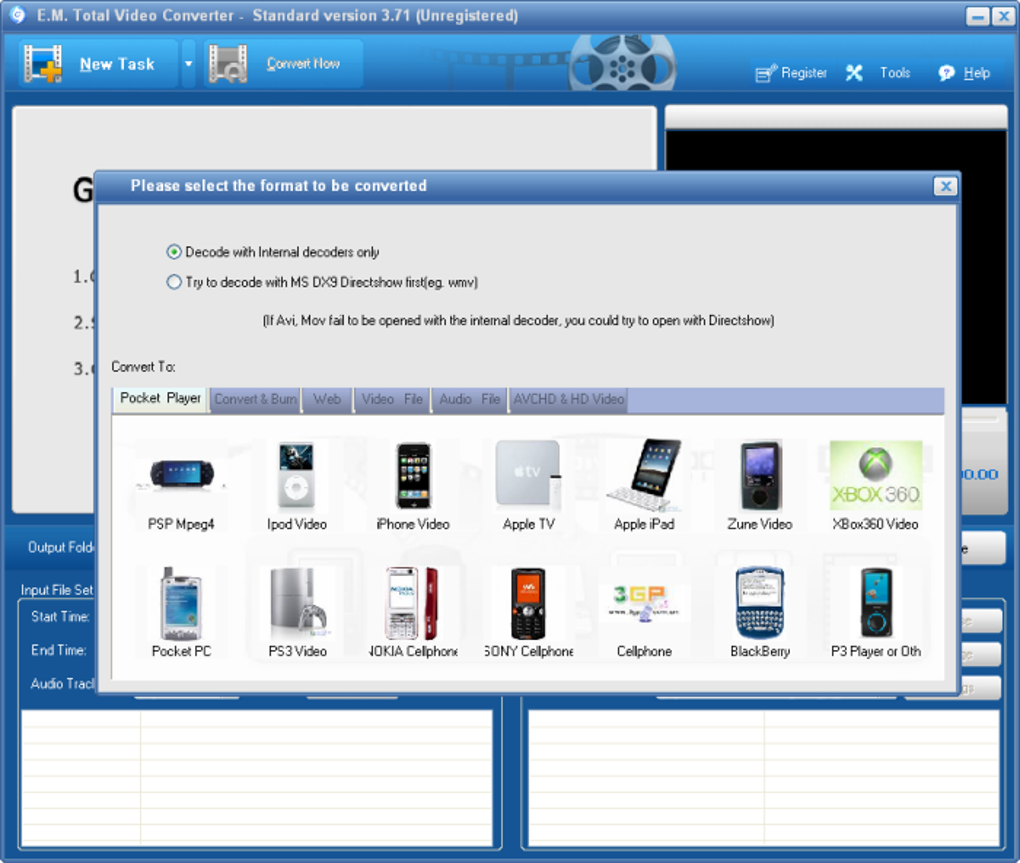The width and height of the screenshot is (1020, 863).
Task: Choose the Apple iPad format icon
Action: (644, 475)
